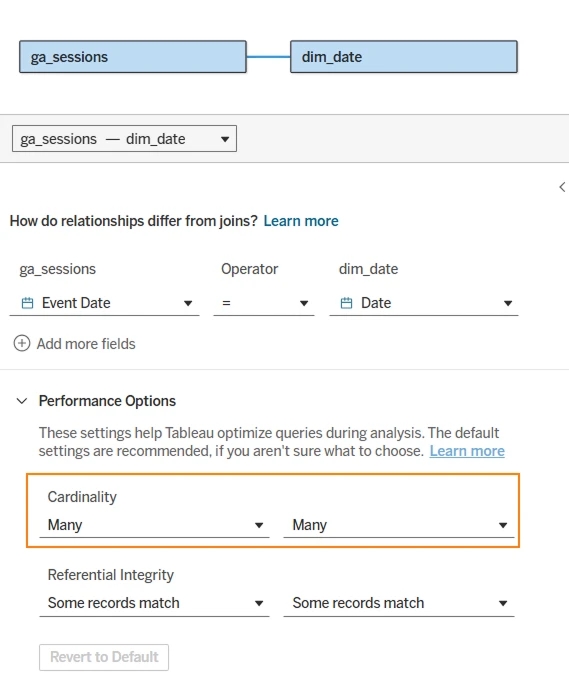Screen dimensions: 569x682
Task: Open the Event Date field dropdown
Action: point(104,303)
